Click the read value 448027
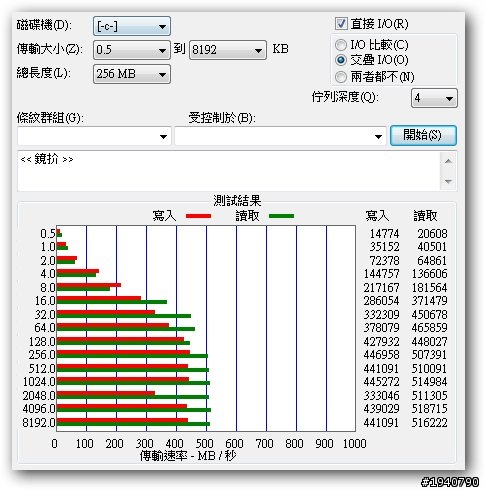The height and width of the screenshot is (490, 485). point(429,342)
